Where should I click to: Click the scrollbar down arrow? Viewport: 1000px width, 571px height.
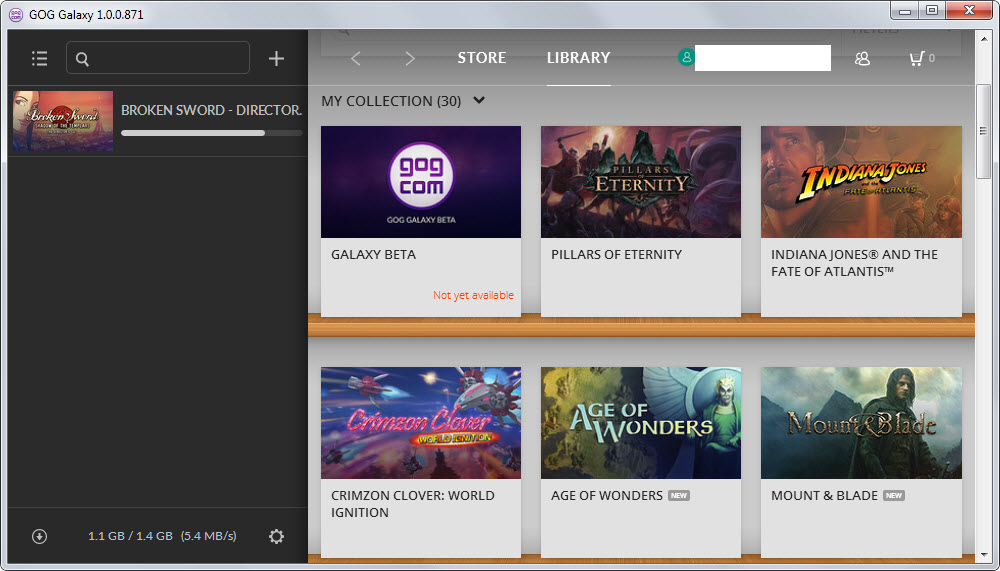pyautogui.click(x=983, y=556)
